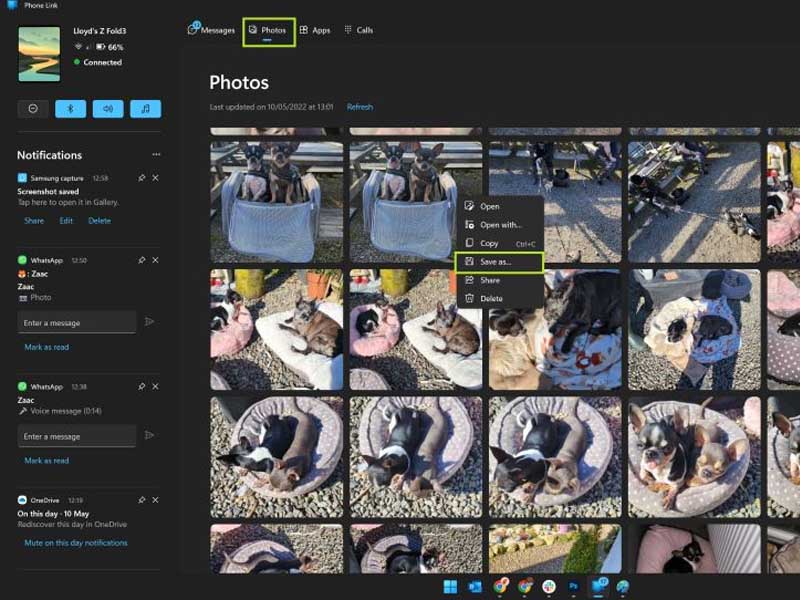Screen dimensions: 800x600
Task: Open Outlook from the taskbar
Action: (475, 587)
